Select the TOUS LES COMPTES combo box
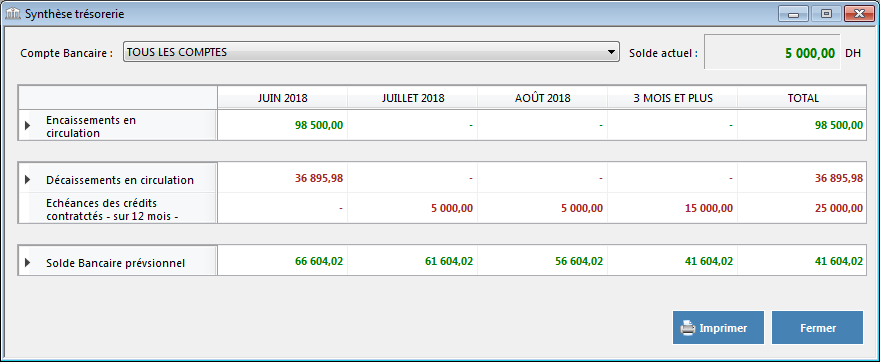 [371, 53]
